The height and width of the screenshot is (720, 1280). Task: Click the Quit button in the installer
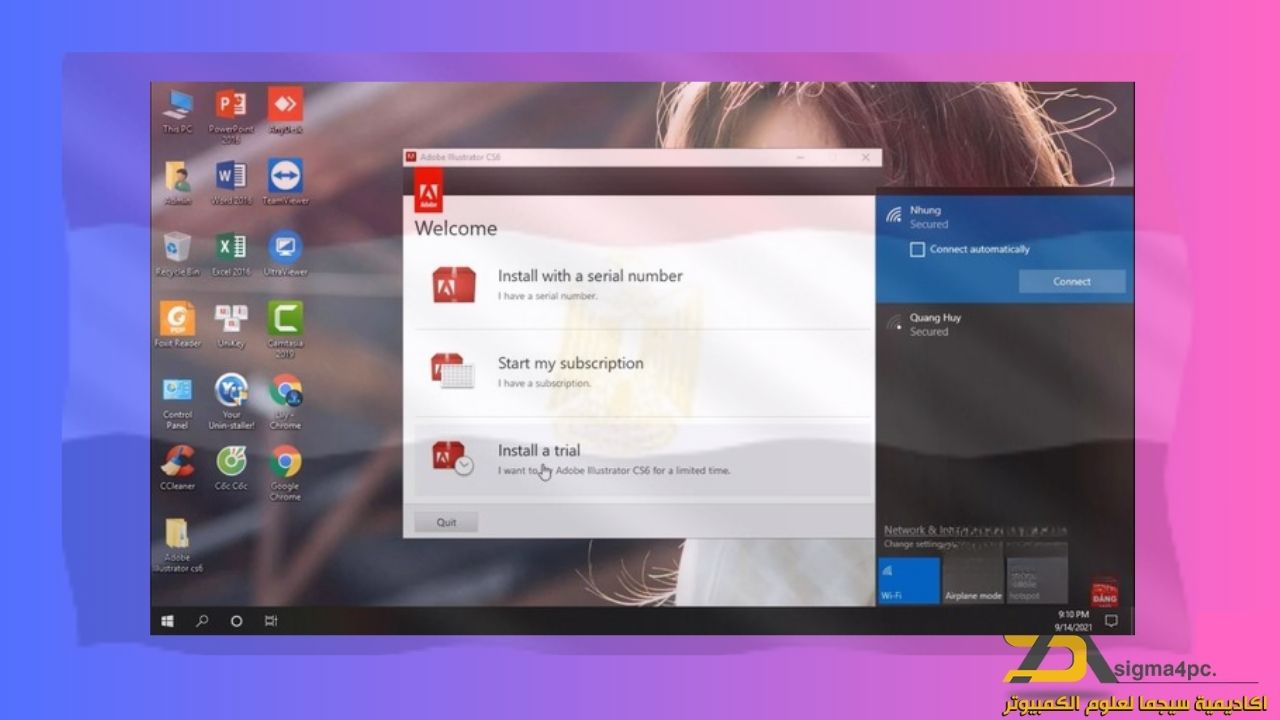[x=446, y=522]
